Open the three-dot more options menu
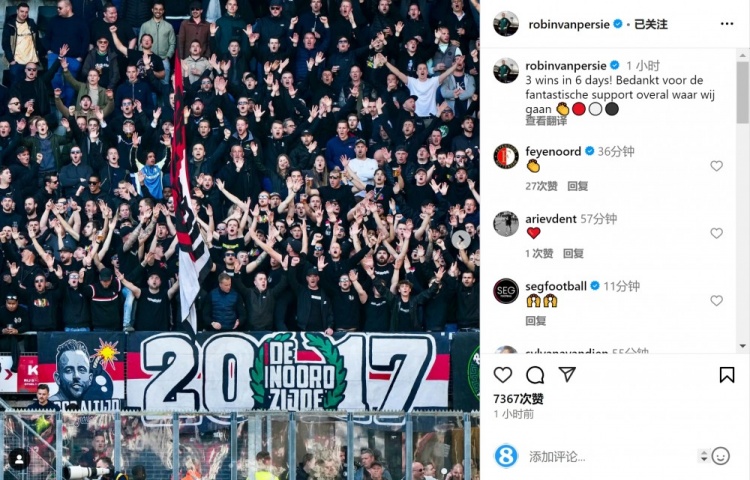The width and height of the screenshot is (750, 480). coord(727,24)
